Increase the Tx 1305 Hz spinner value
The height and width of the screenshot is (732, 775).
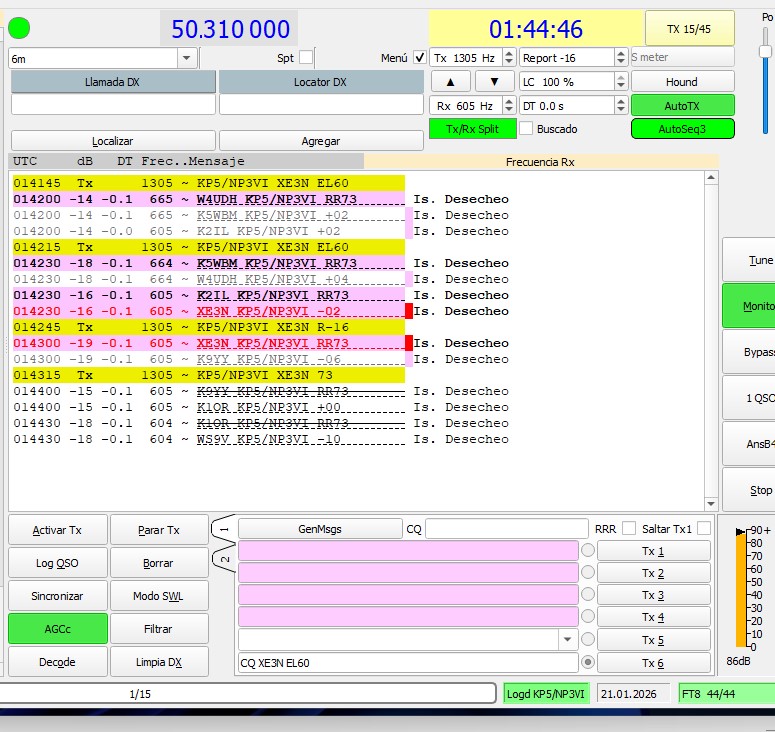point(509,54)
